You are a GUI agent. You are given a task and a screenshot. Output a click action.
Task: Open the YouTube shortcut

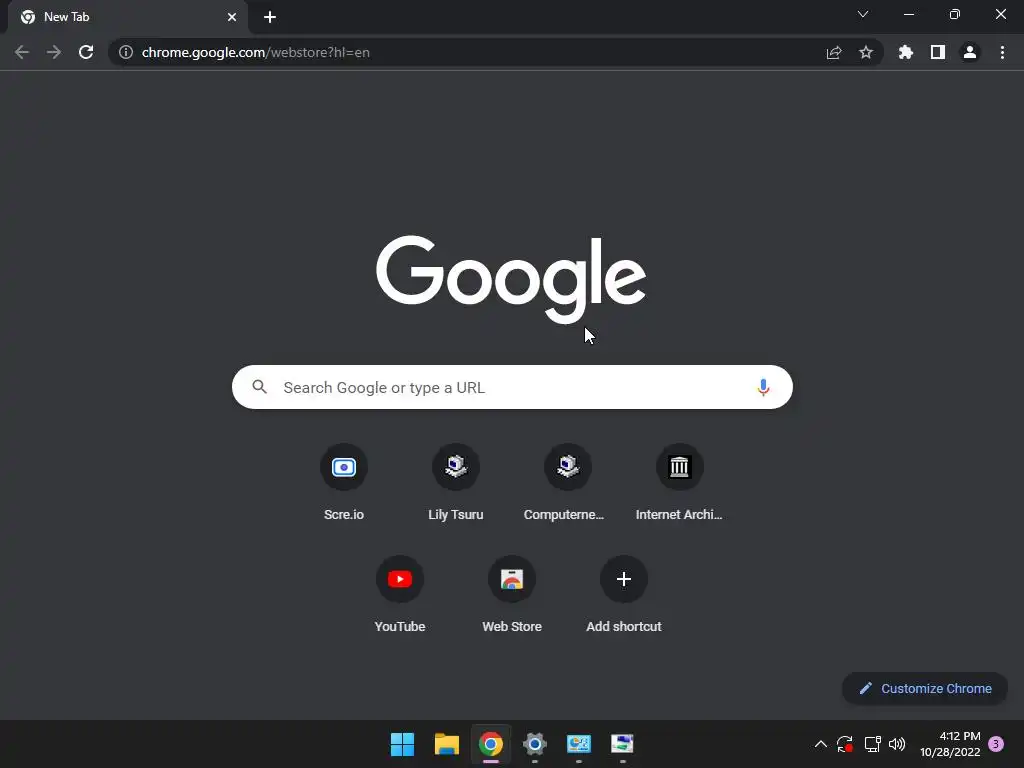point(400,596)
